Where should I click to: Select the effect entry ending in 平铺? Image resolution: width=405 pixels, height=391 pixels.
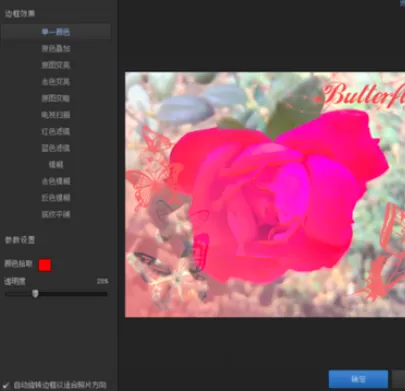tap(56, 214)
